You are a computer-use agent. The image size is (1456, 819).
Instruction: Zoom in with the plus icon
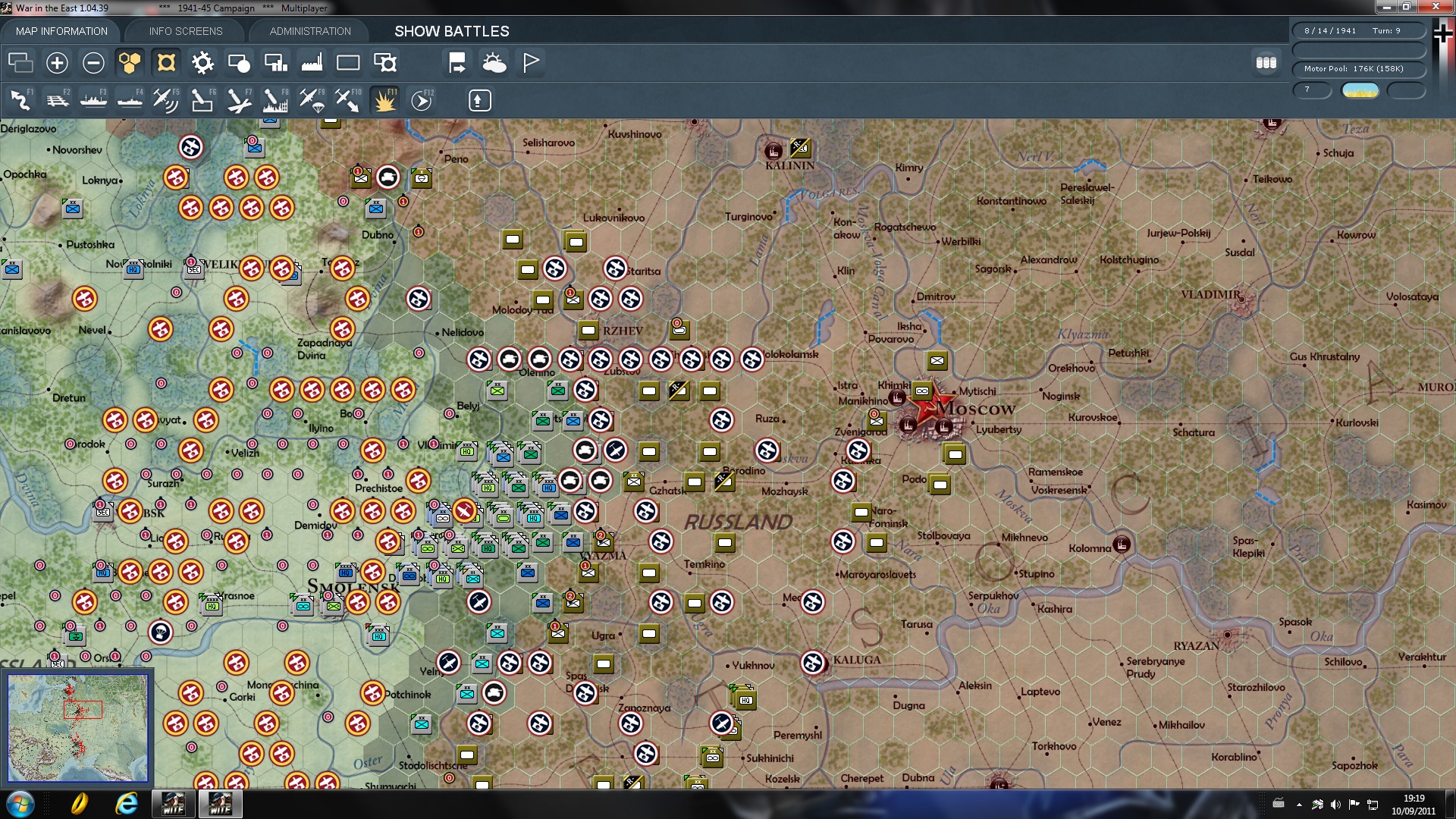57,63
